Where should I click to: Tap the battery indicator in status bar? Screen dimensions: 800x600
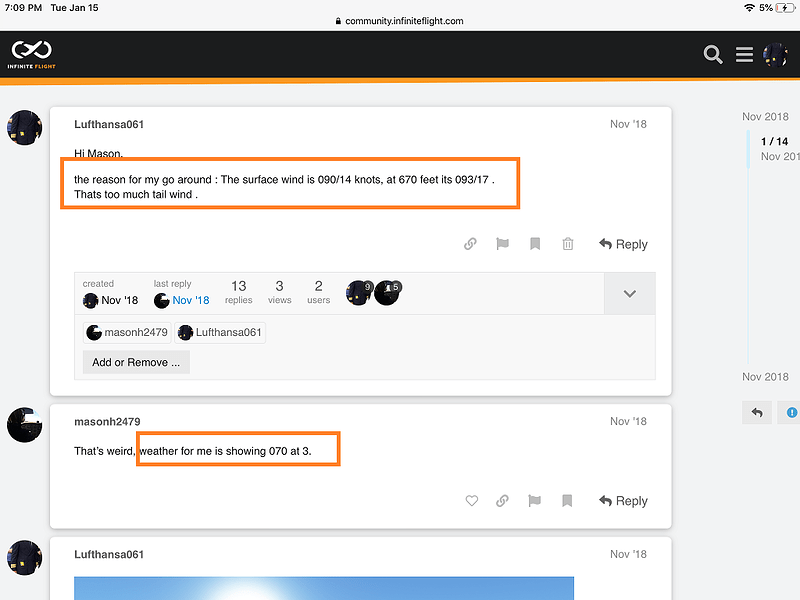(785, 8)
